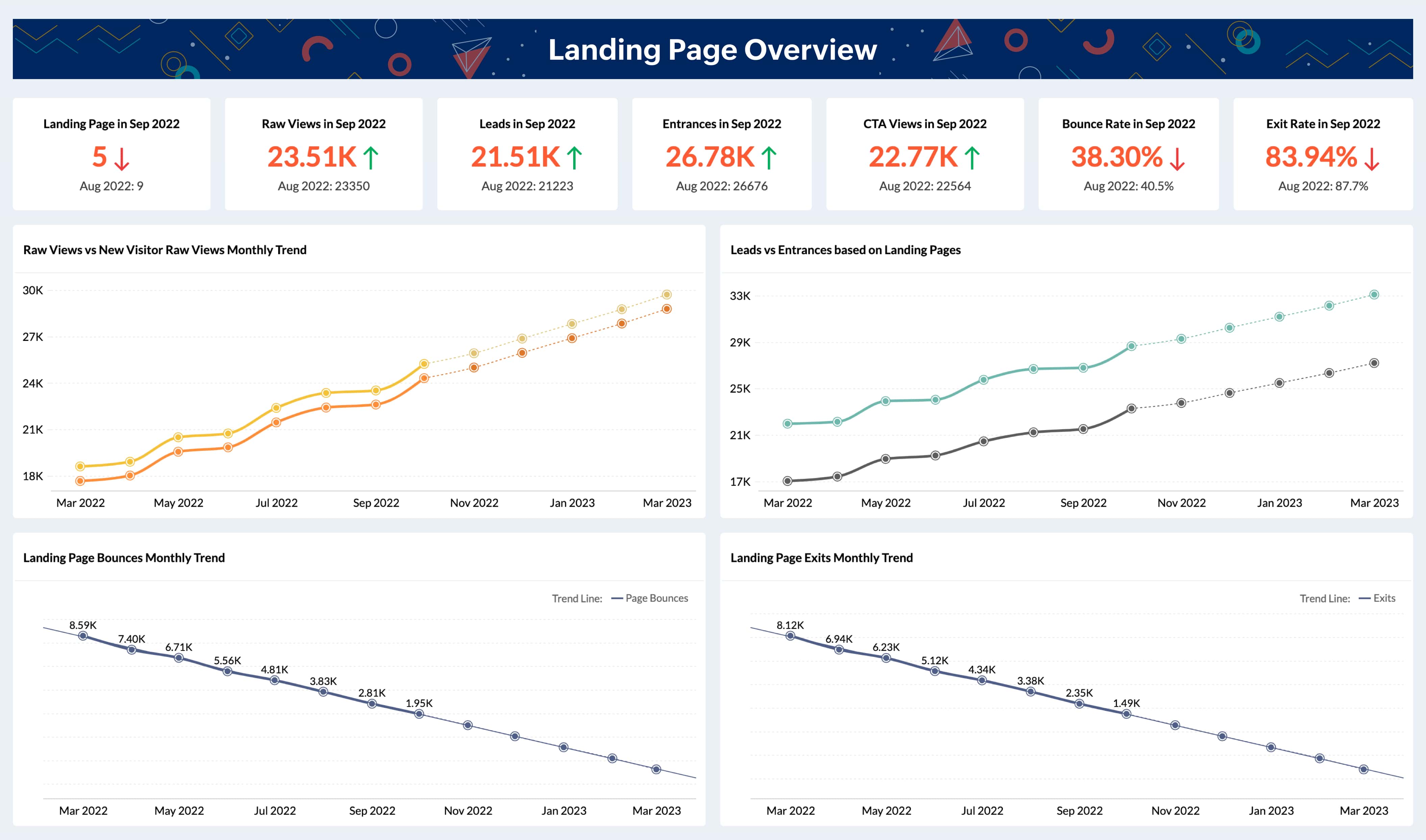1426x840 pixels.
Task: Click the Mar 2022 teal entrances data point
Action: [x=787, y=424]
